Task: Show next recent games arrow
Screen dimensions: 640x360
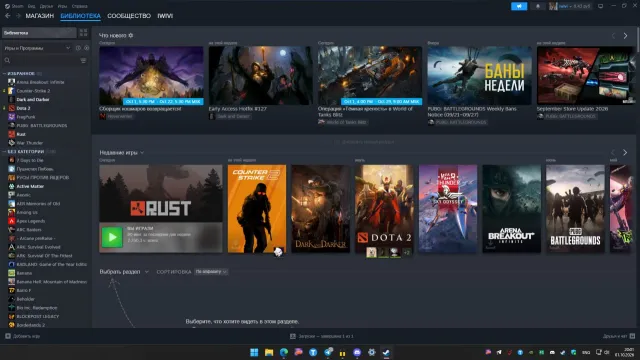Action: point(625,153)
